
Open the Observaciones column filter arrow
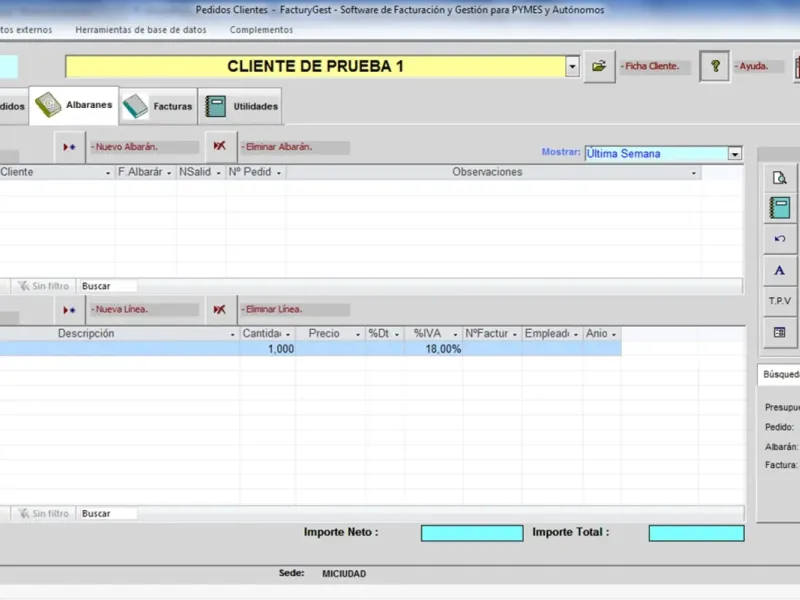pos(693,173)
